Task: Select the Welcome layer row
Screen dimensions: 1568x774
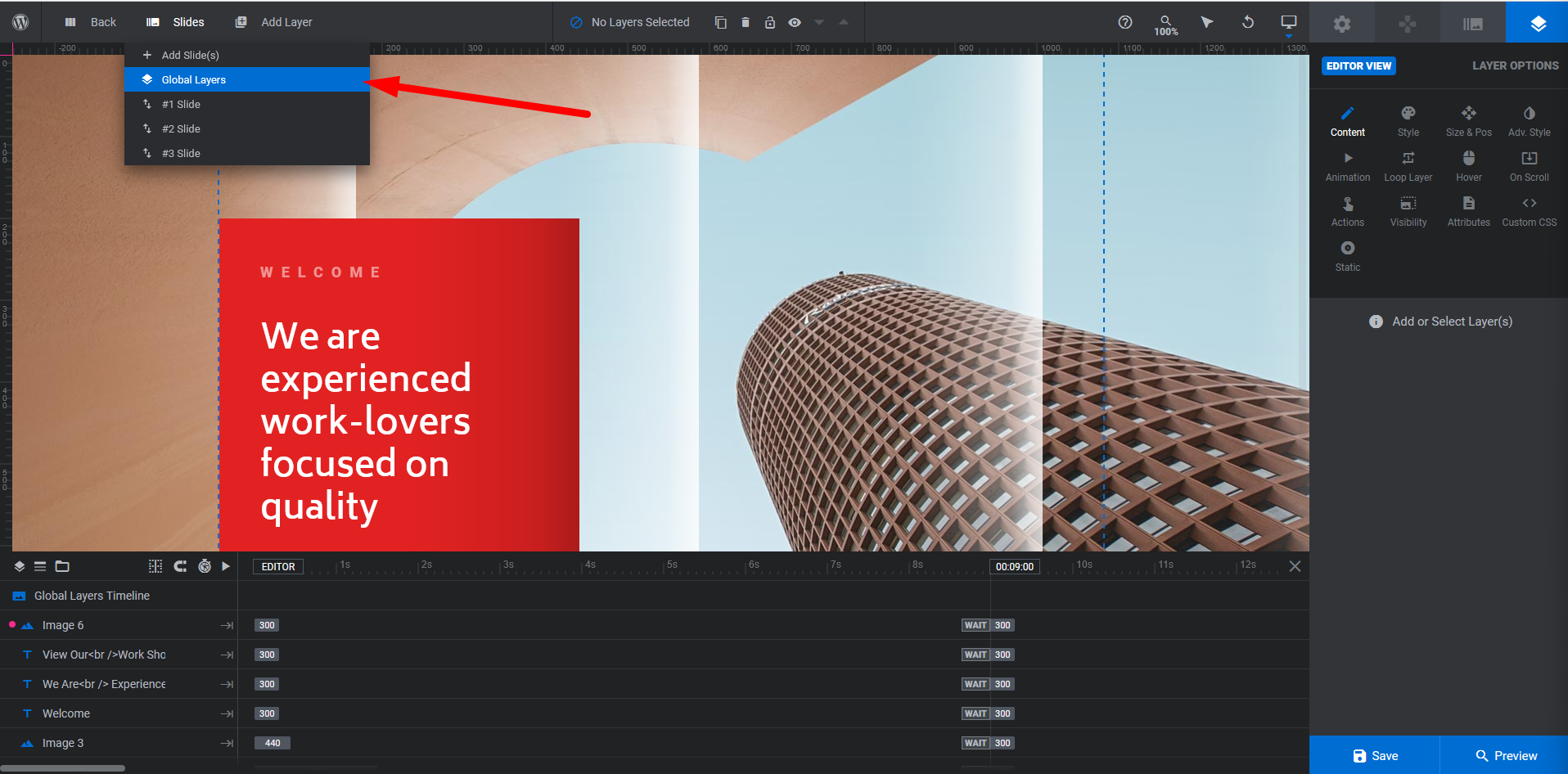Action: coord(119,713)
